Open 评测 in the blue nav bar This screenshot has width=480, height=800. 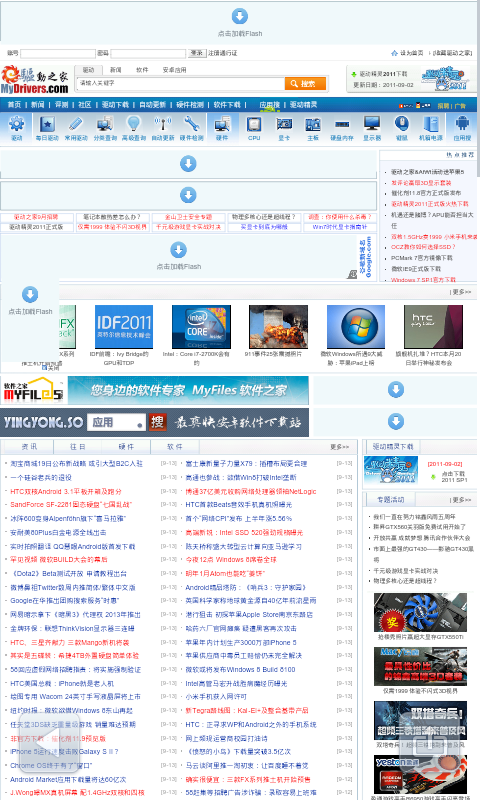tap(62, 105)
